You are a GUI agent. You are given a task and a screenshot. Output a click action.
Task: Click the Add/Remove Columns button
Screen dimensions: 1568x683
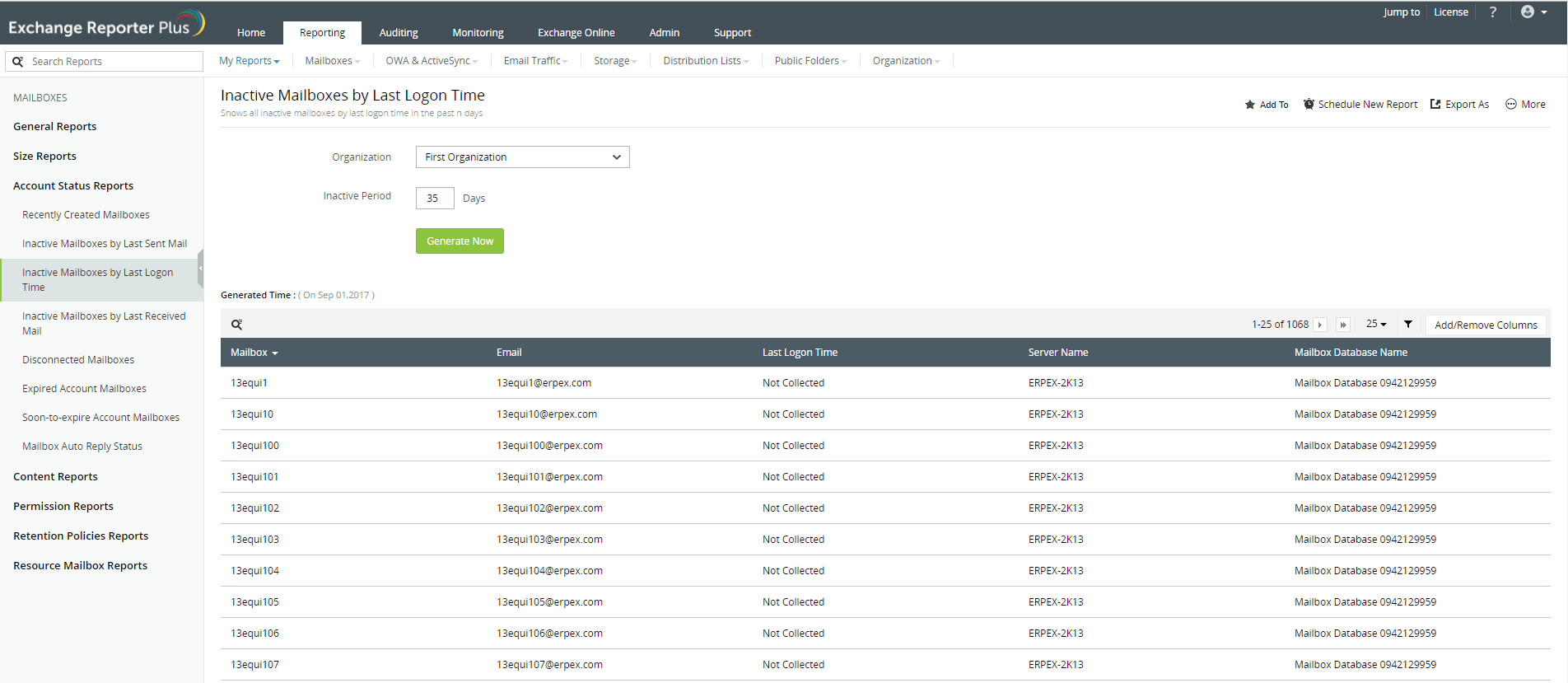tap(1486, 325)
